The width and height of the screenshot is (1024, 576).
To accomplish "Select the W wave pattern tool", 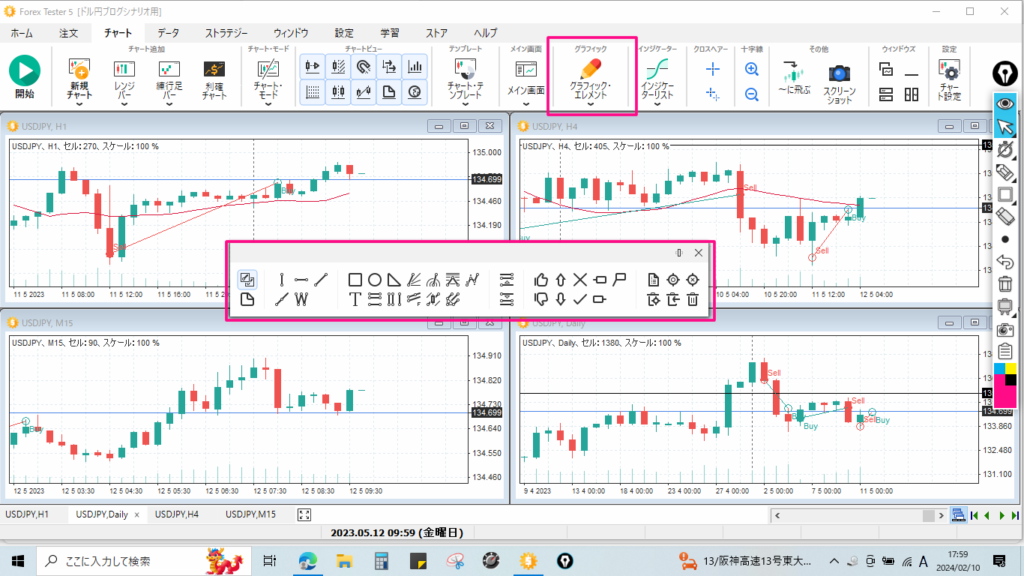I will pos(301,300).
